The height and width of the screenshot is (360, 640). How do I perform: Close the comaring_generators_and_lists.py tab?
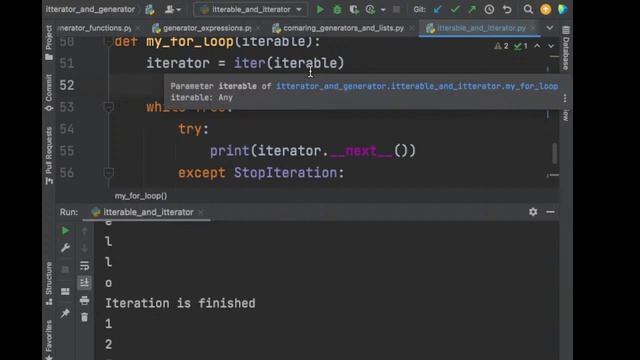tap(411, 28)
